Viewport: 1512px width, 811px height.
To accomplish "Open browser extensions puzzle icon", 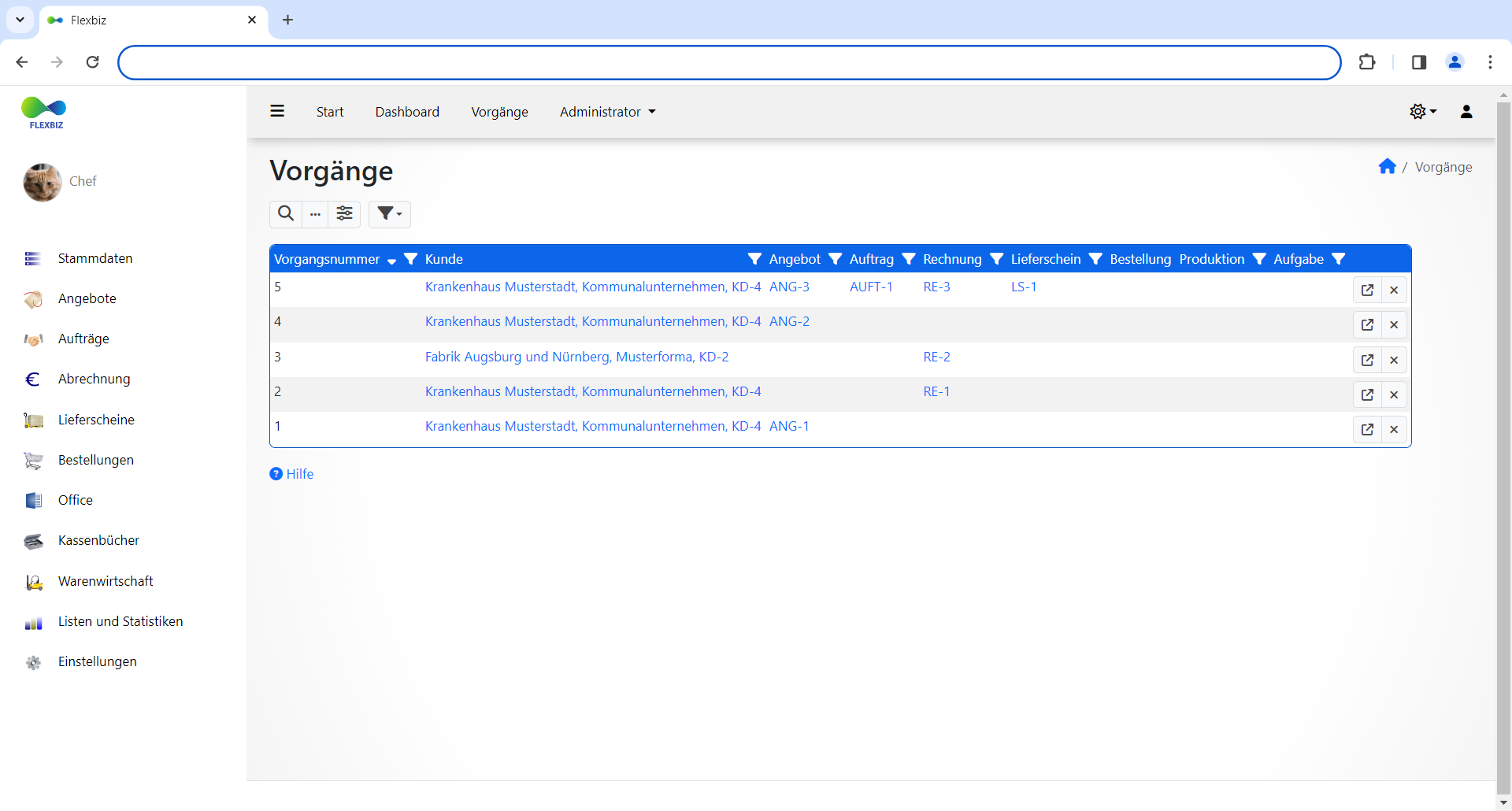I will coord(1367,62).
